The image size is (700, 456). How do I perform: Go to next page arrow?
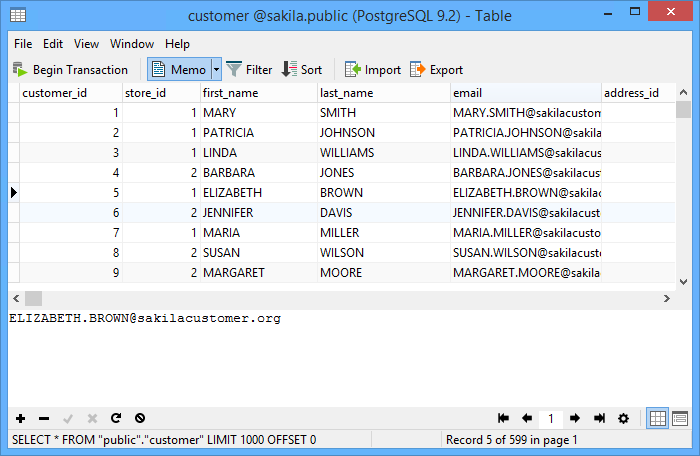575,418
